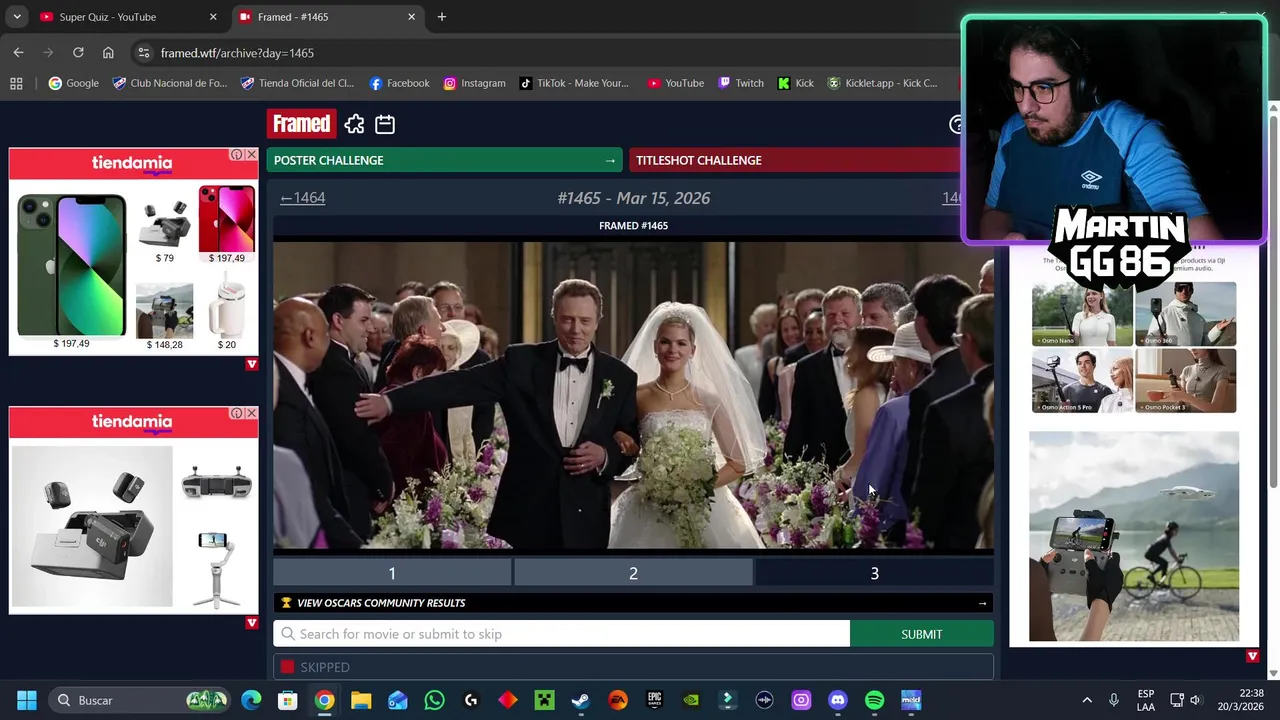Open the calendar archive icon in Framed header
The width and height of the screenshot is (1280, 720).
click(x=385, y=124)
